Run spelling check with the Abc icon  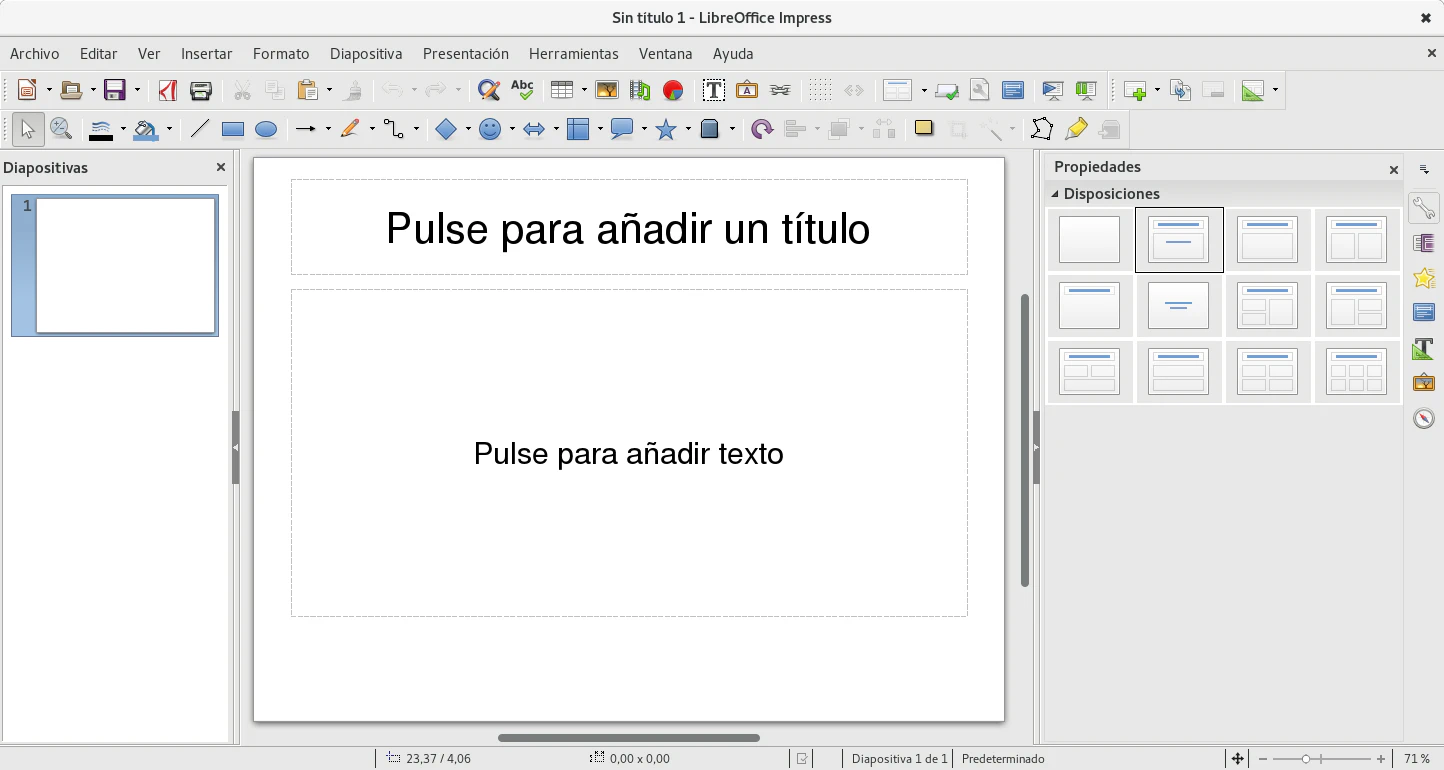coord(522,90)
